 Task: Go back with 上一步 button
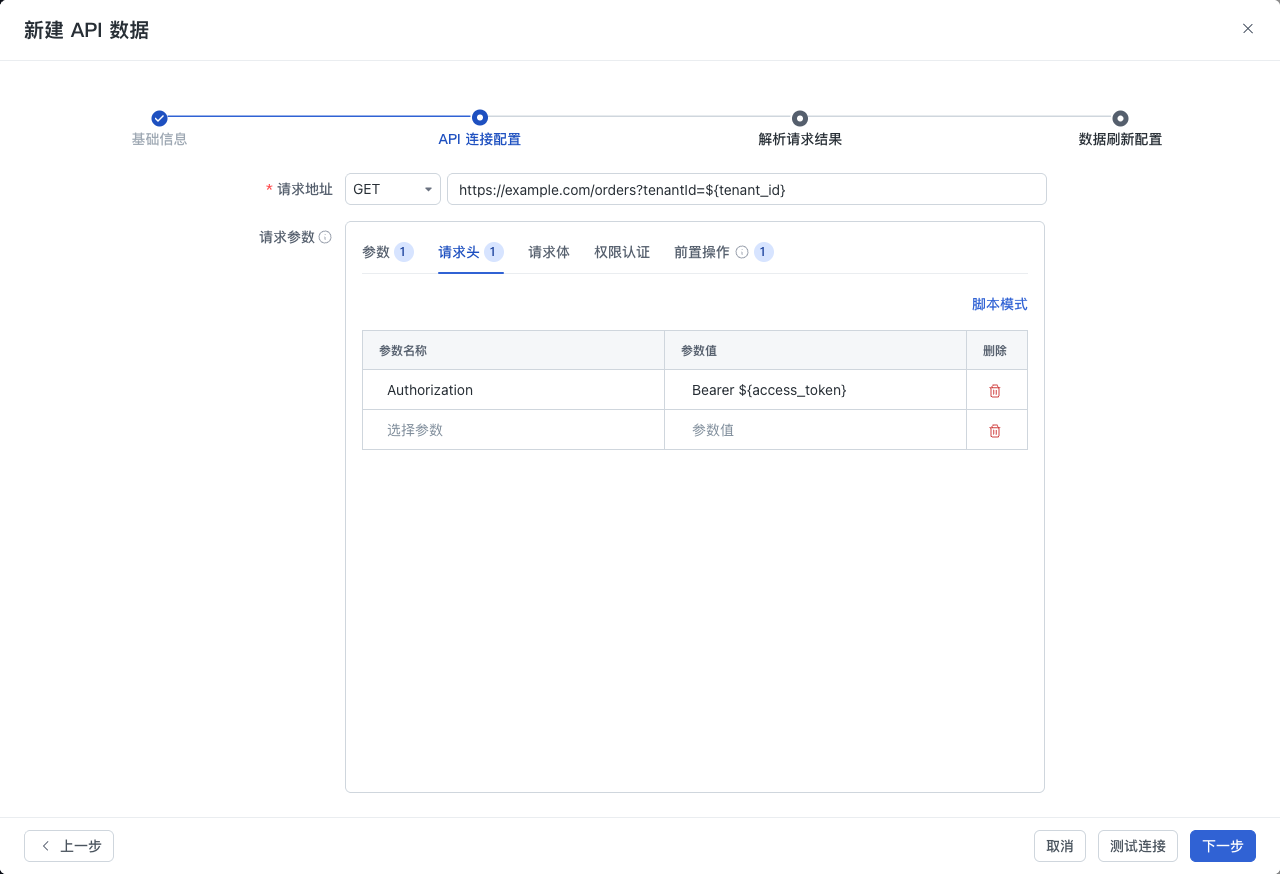[x=69, y=846]
